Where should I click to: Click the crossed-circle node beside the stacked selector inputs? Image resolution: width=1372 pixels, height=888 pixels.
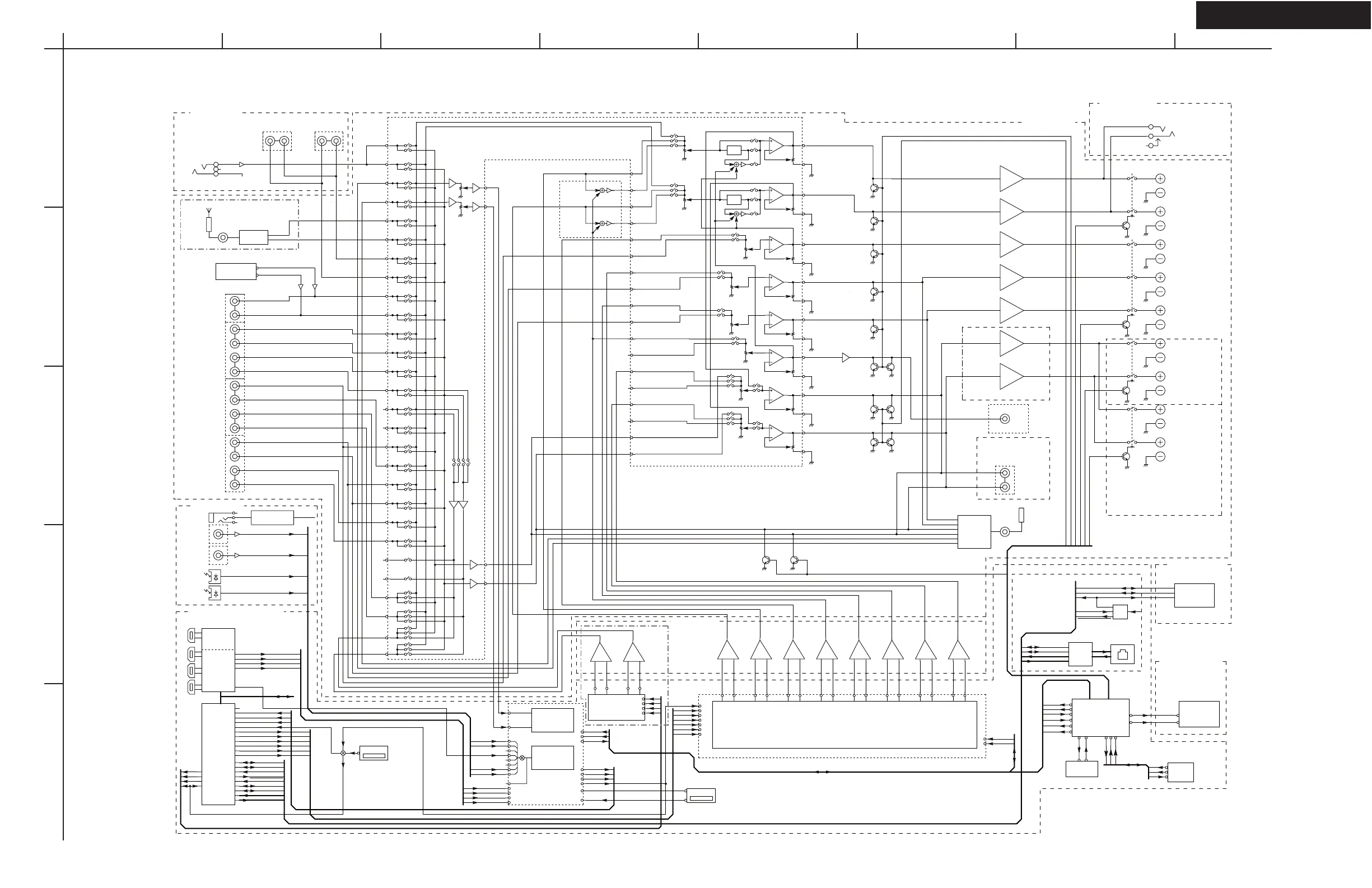522,758
